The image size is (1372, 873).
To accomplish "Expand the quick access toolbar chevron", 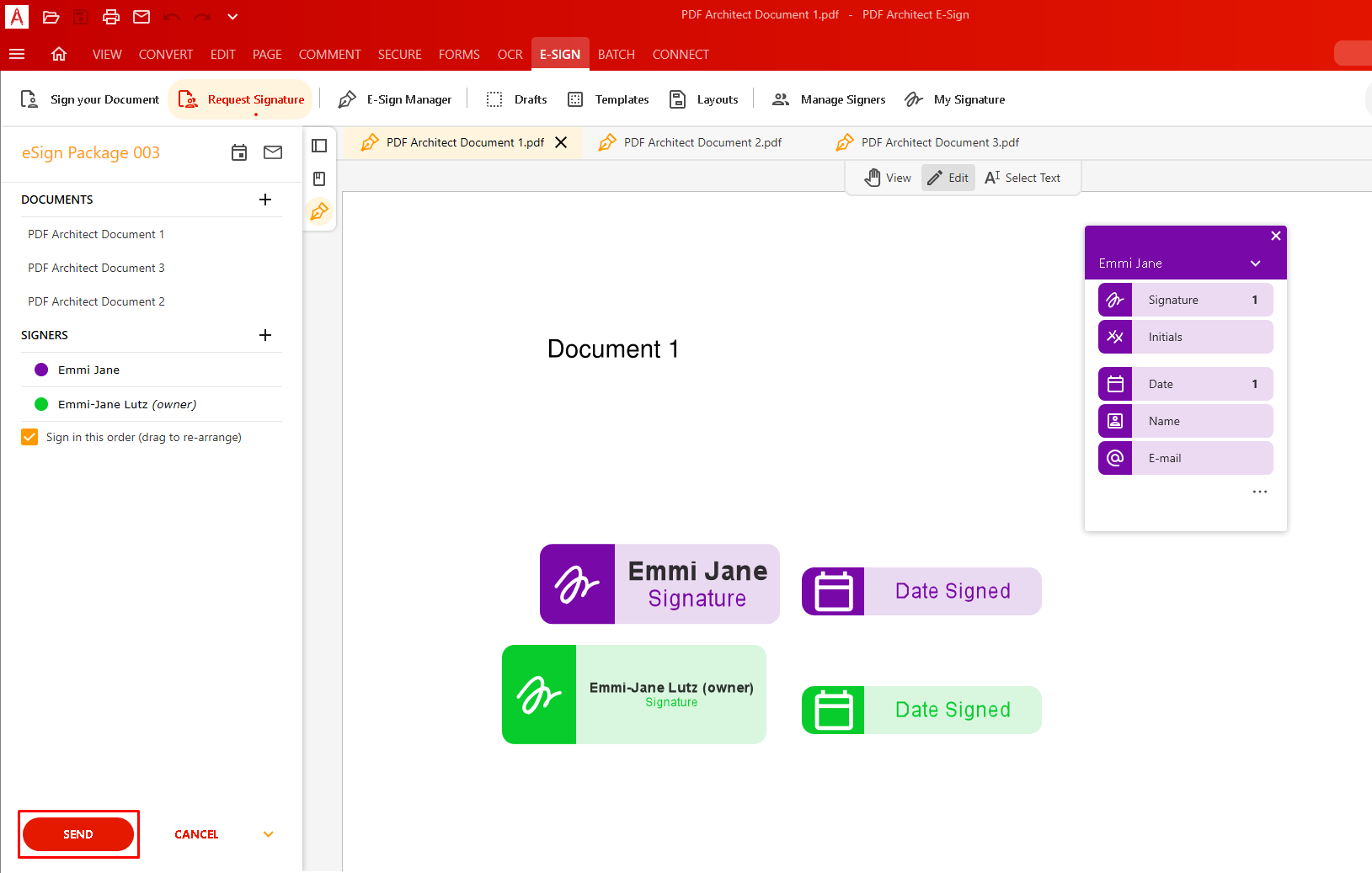I will click(x=232, y=17).
